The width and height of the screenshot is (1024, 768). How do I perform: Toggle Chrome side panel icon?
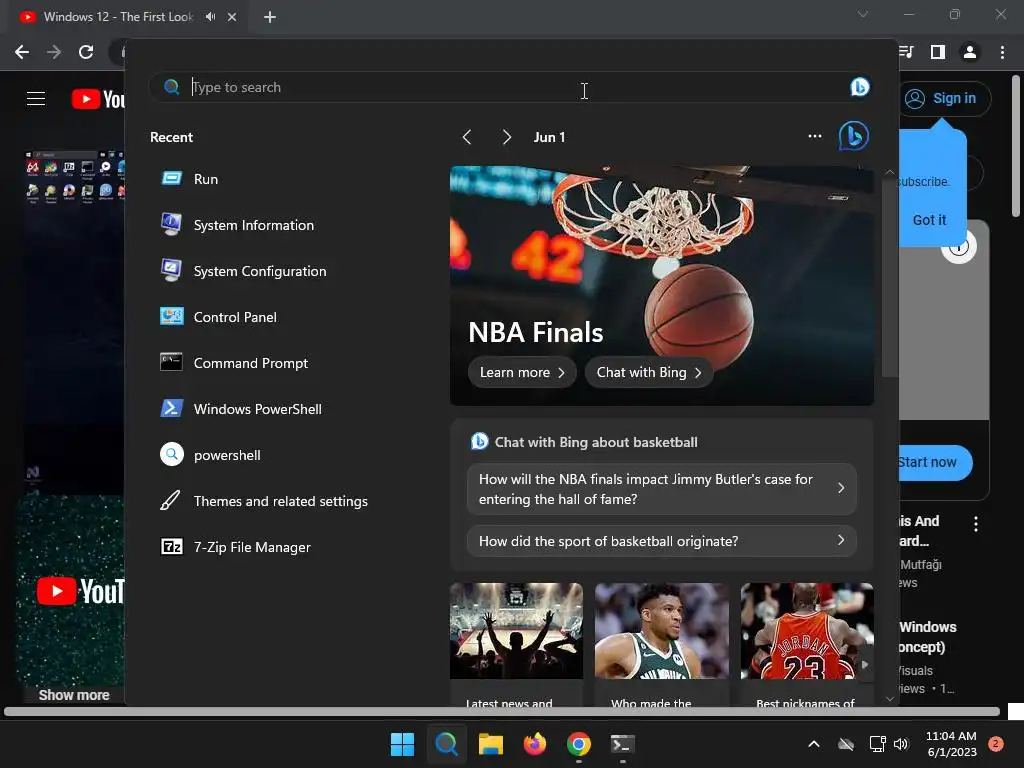938,52
